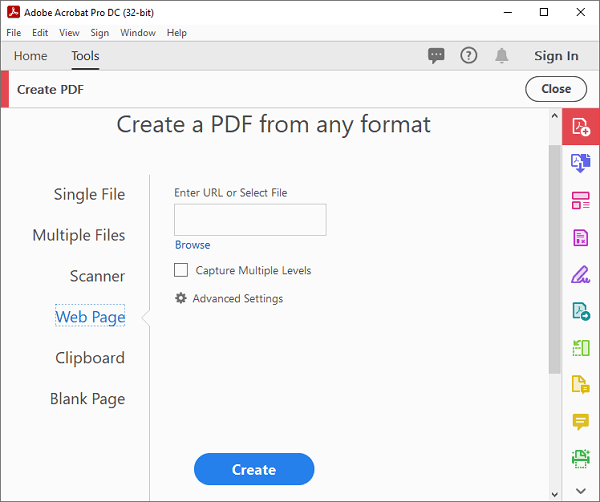
Task: Open the yellow Comment speech bubble tool
Action: tap(580, 422)
